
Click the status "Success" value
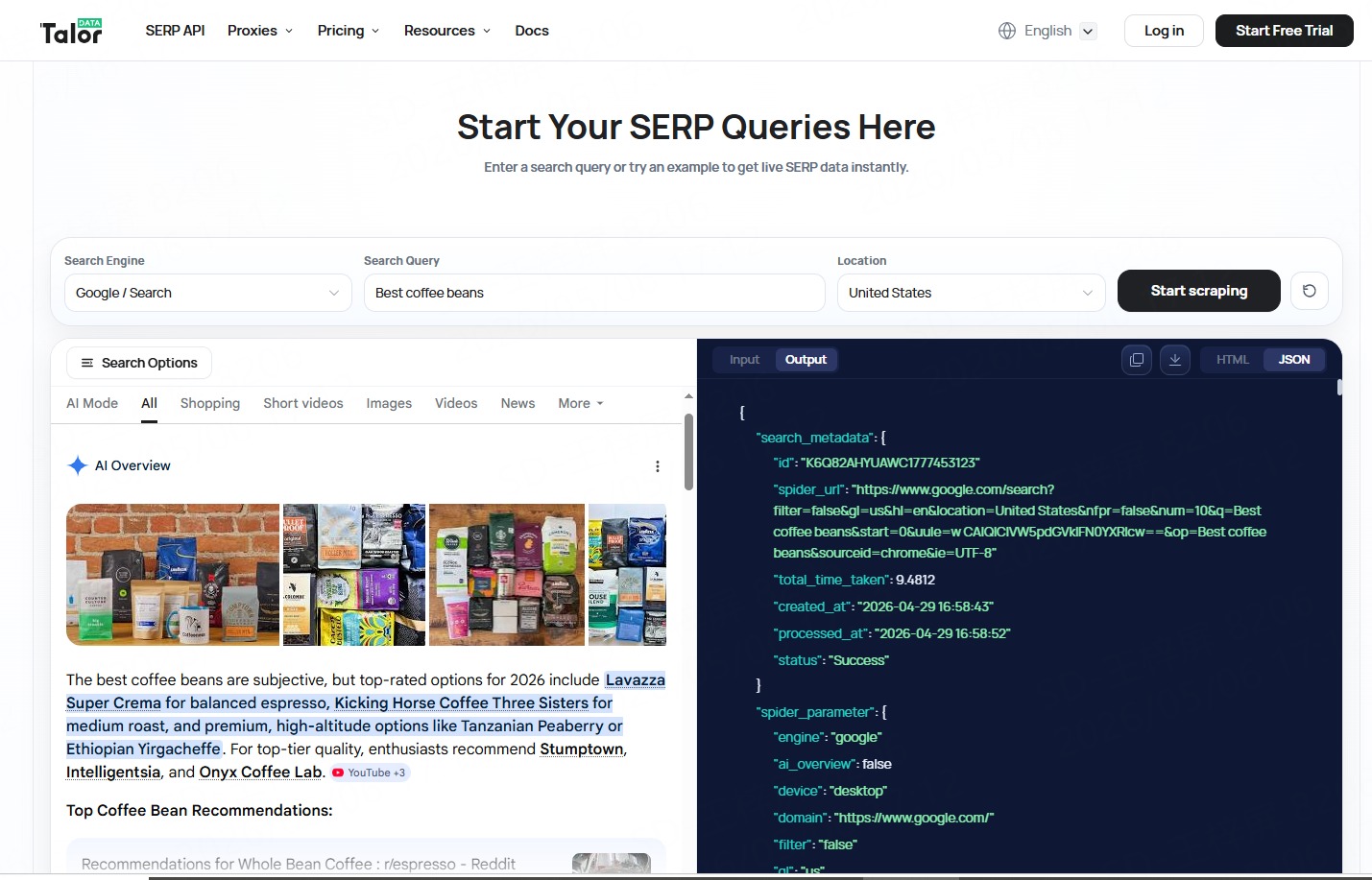click(x=858, y=660)
